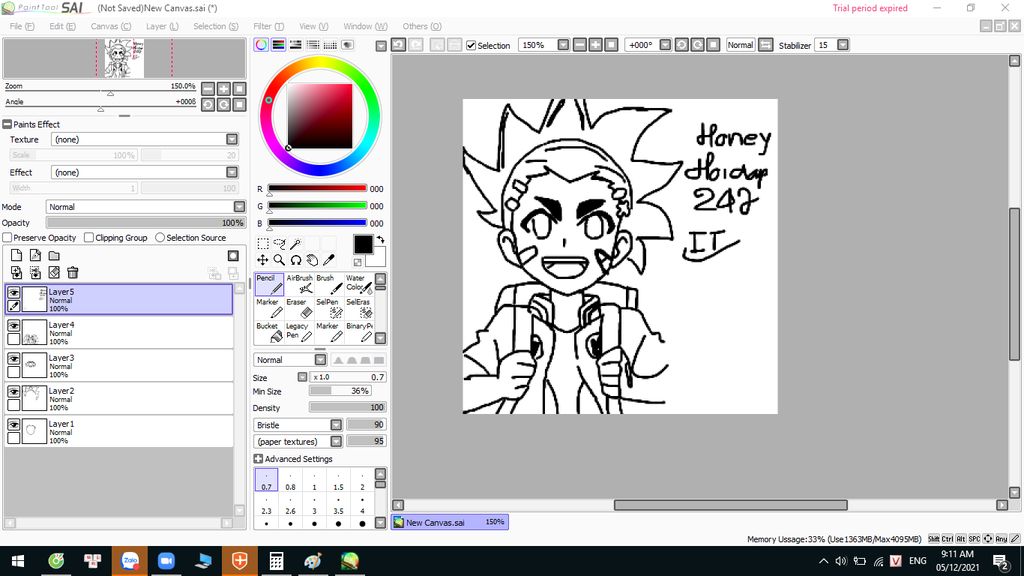Open the brush Normal mode dropdown
Image resolution: width=1024 pixels, height=576 pixels.
(320, 360)
